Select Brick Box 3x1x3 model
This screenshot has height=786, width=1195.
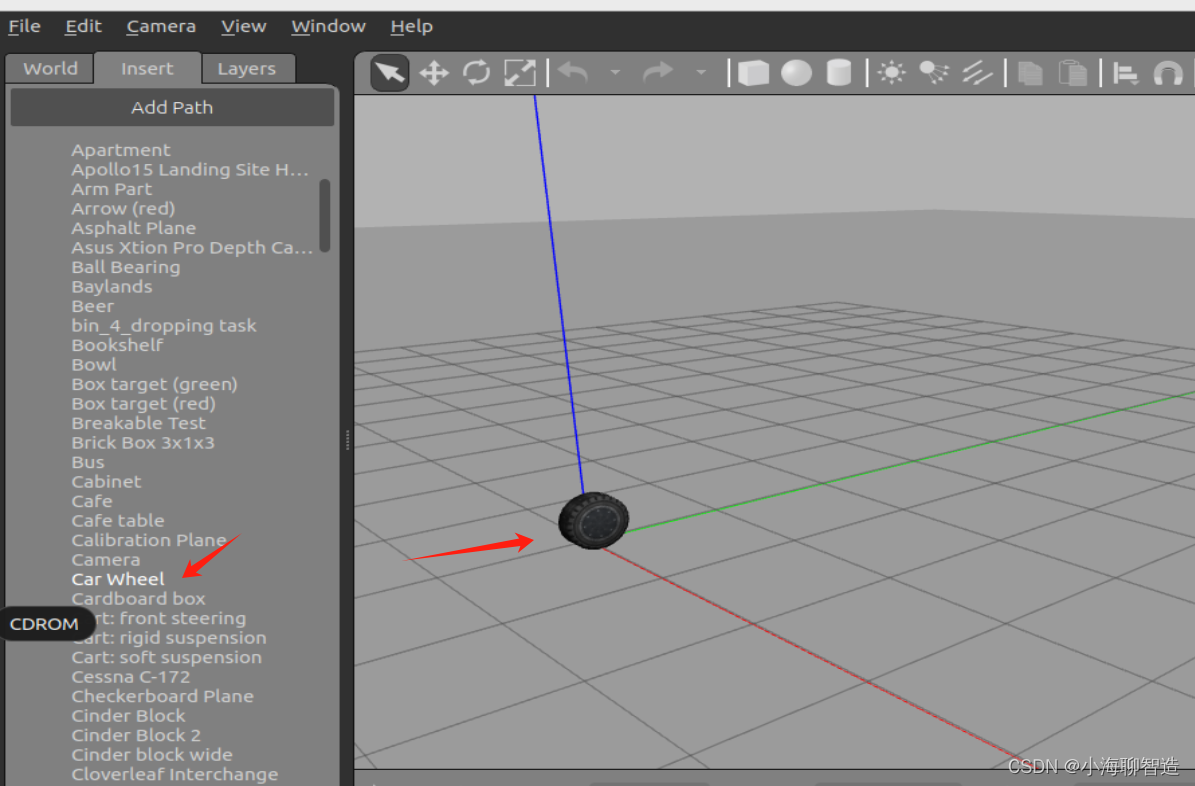pos(143,442)
